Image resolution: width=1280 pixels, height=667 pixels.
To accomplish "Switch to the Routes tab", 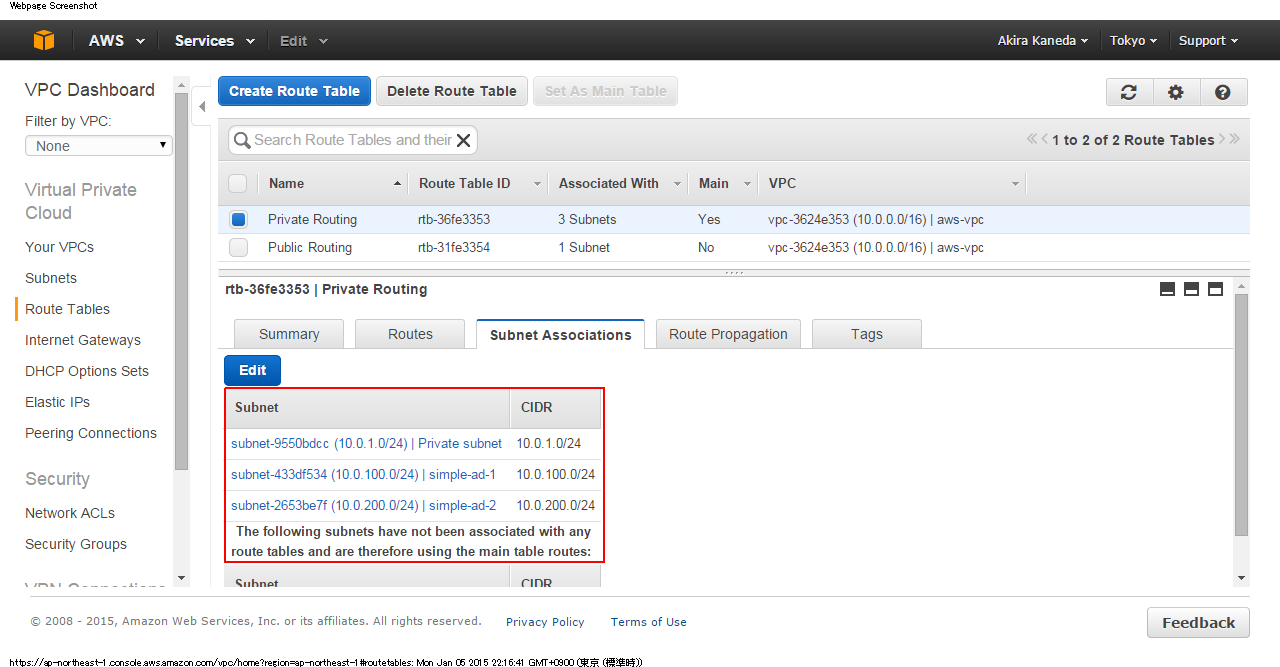I will click(410, 334).
